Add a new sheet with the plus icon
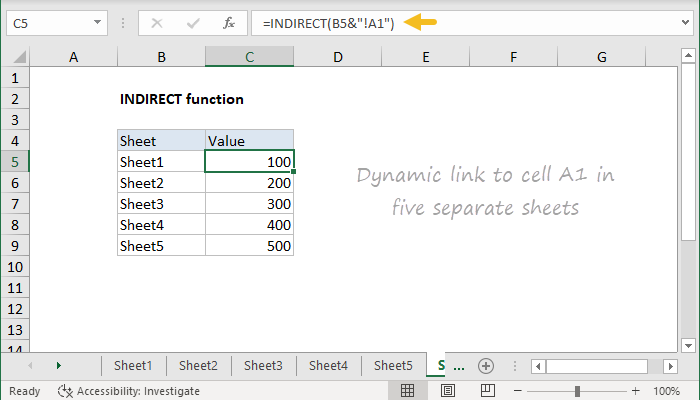 (486, 366)
